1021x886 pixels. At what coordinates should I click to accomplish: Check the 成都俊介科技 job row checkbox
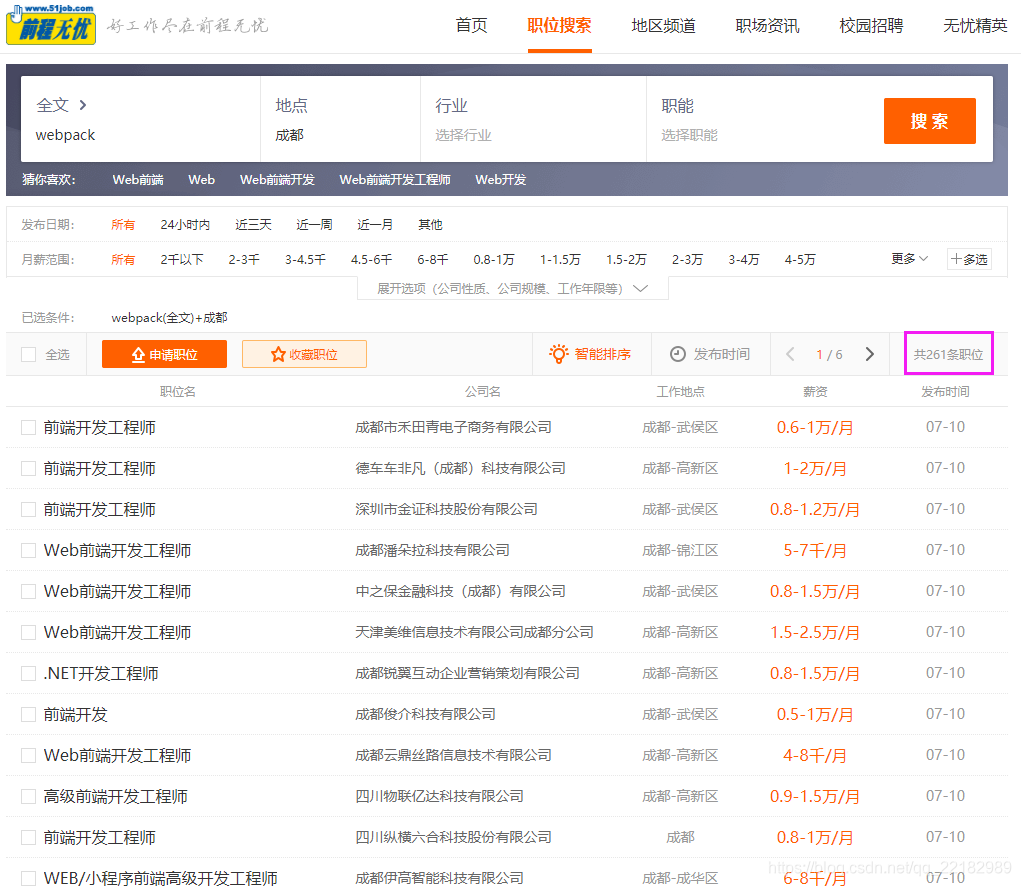click(x=29, y=715)
